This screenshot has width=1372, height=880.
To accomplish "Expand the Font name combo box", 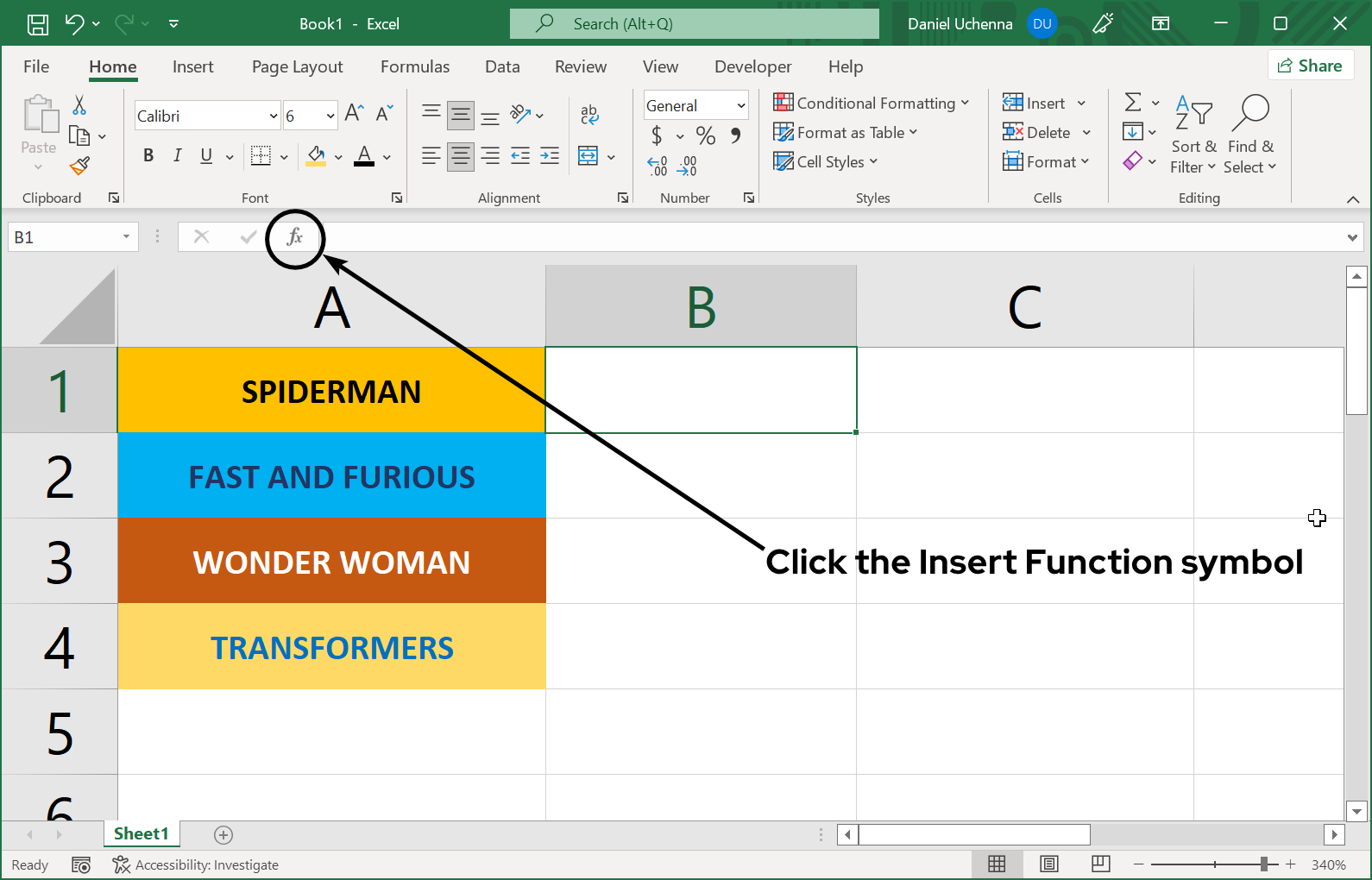I will point(274,116).
